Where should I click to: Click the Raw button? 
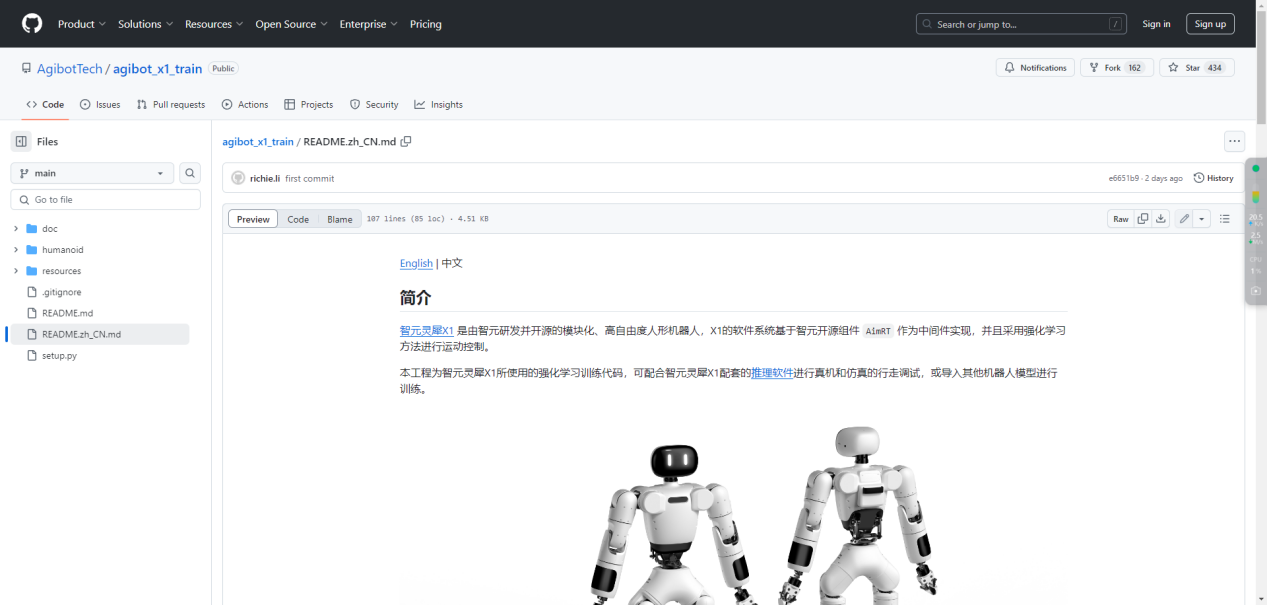pyautogui.click(x=1121, y=219)
